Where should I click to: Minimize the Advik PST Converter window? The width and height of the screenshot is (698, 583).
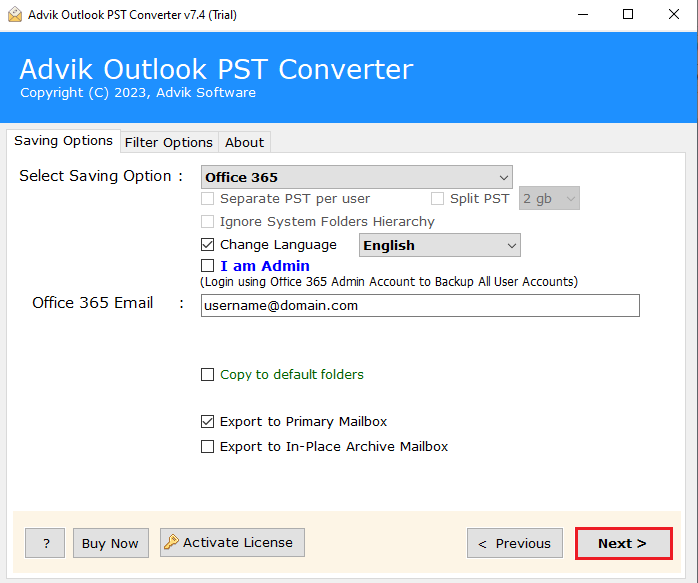pos(583,15)
